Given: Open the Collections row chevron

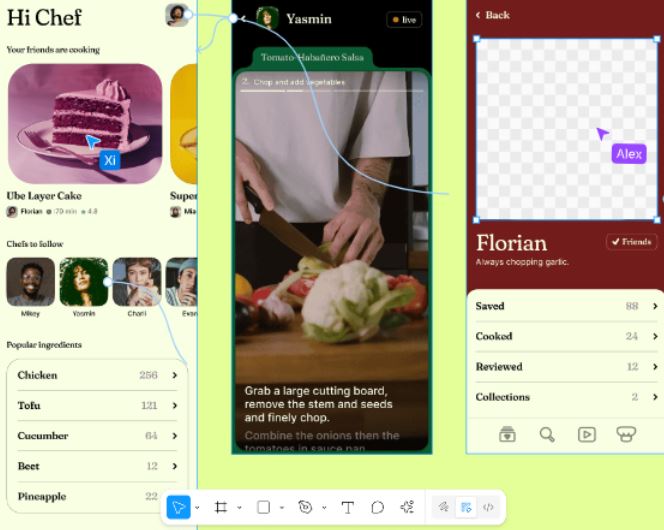Looking at the screenshot, I should [x=655, y=397].
